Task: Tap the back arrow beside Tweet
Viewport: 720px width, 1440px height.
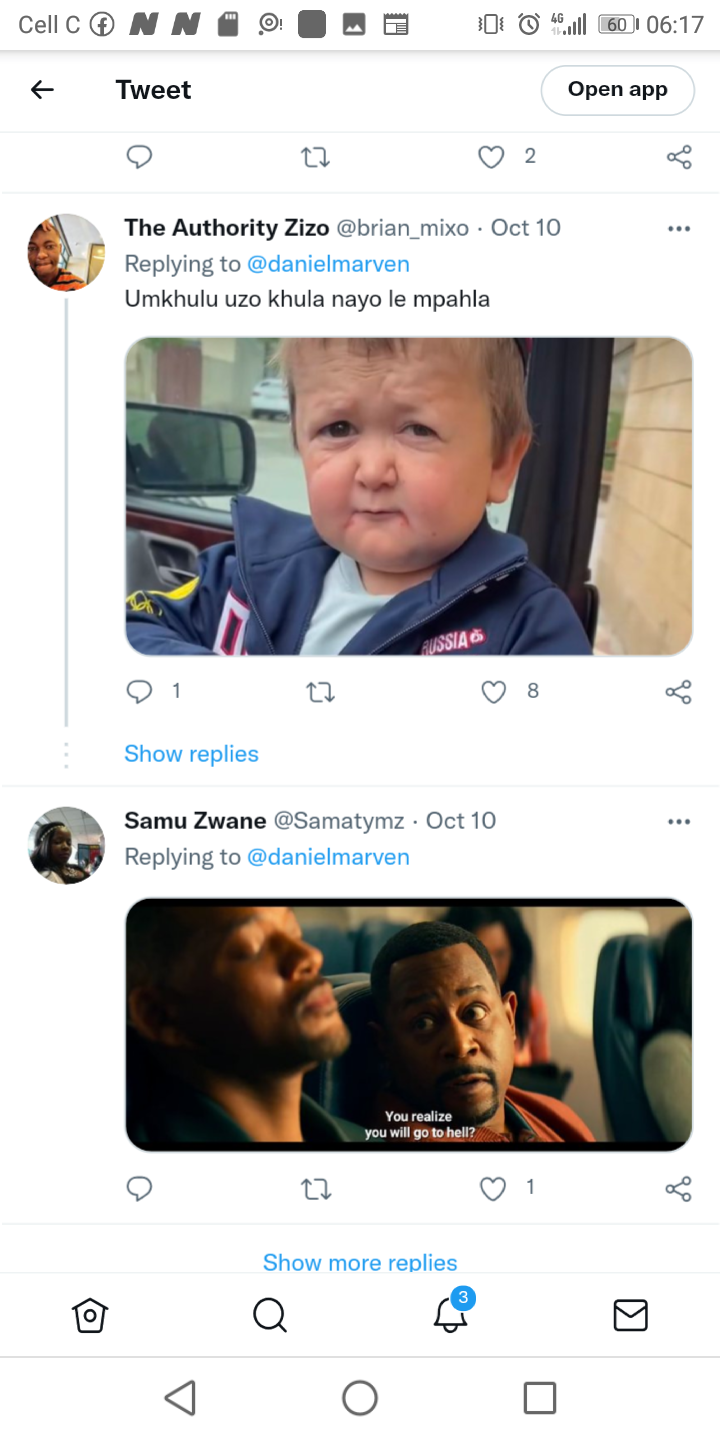Action: coord(42,90)
